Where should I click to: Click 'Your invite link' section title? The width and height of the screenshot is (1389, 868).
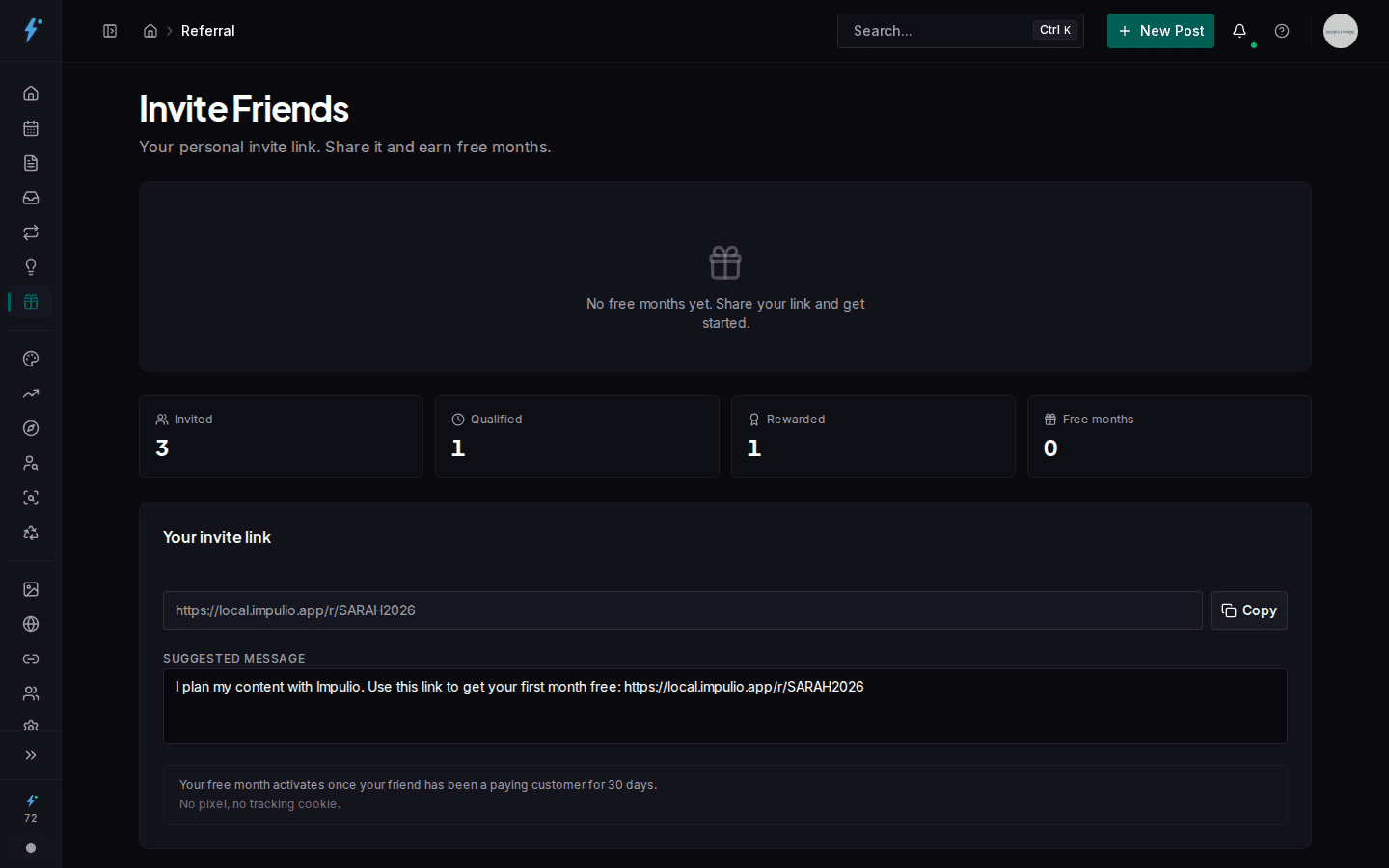coord(217,537)
